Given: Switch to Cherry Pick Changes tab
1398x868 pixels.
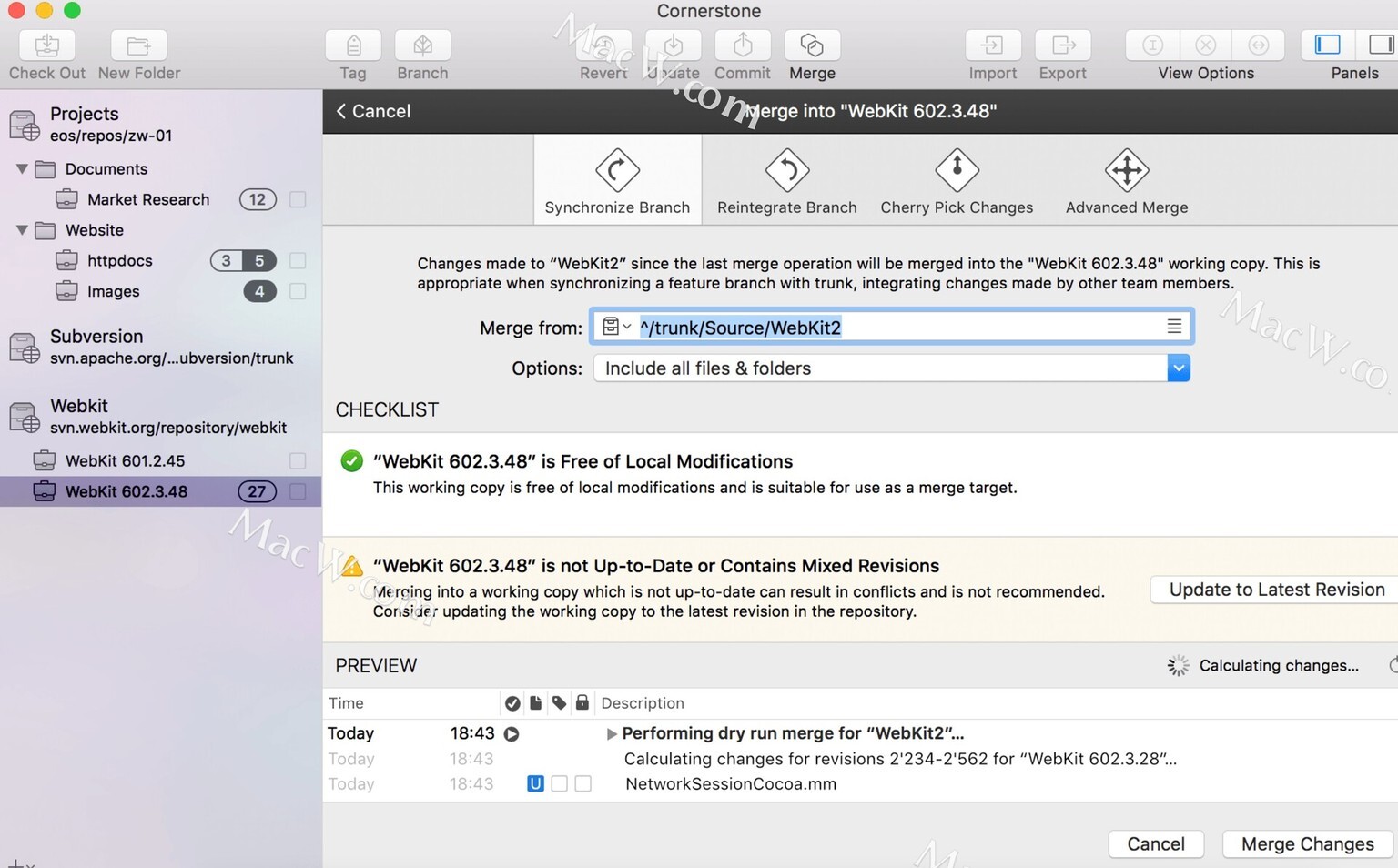Looking at the screenshot, I should [x=957, y=180].
